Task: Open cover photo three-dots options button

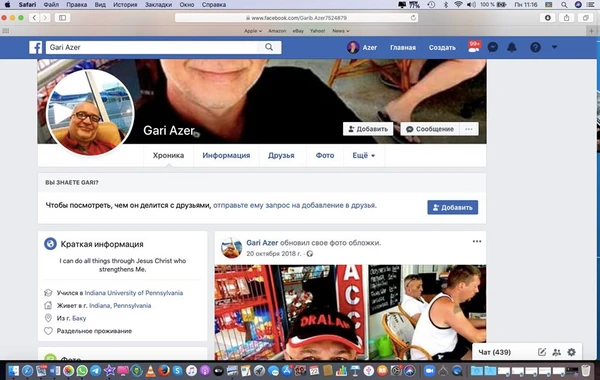Action: [x=469, y=129]
